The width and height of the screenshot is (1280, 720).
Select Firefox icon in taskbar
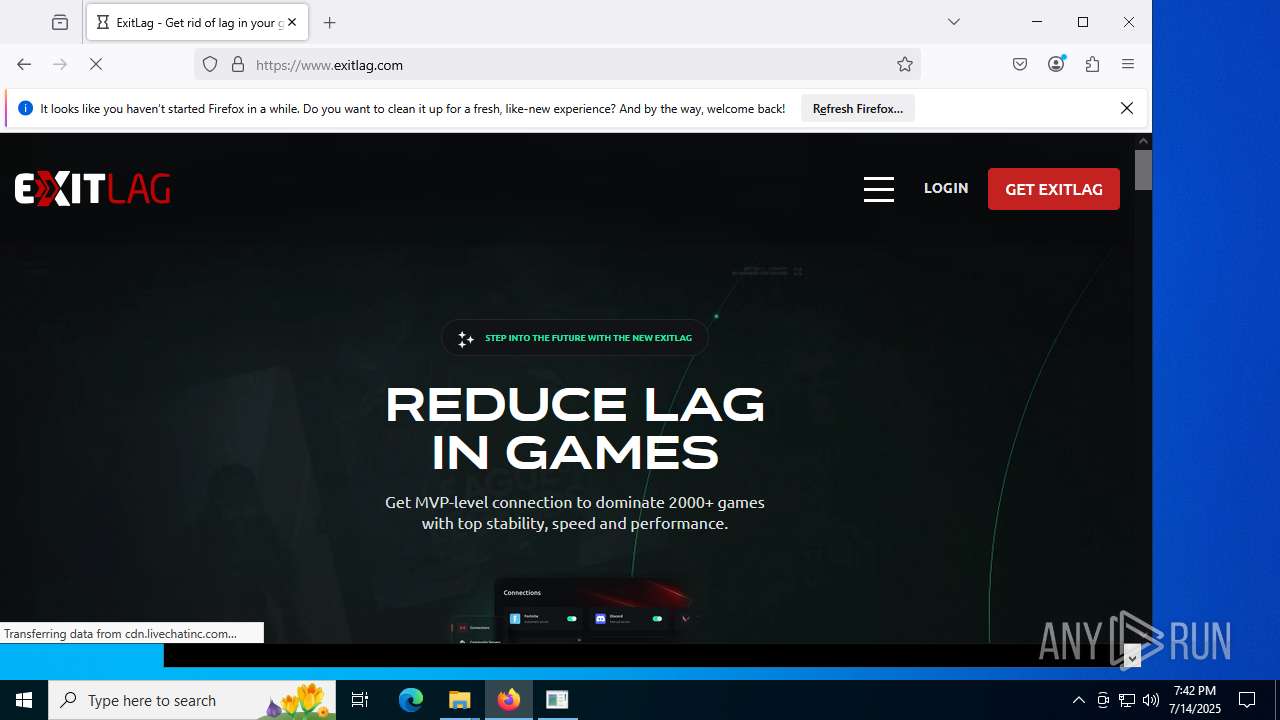click(x=509, y=700)
